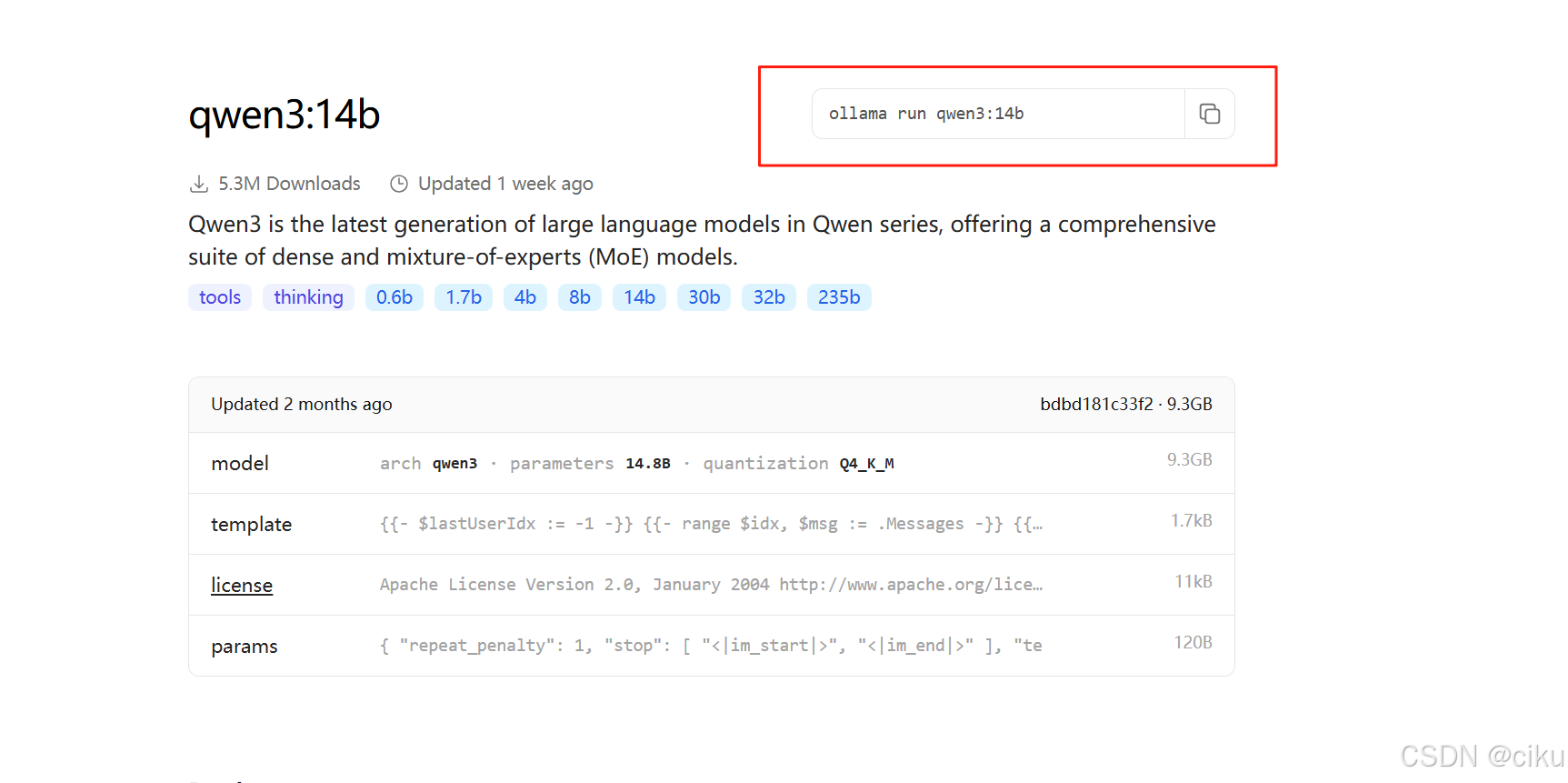This screenshot has width=1568, height=783.
Task: Open the params row
Action: coord(711,646)
